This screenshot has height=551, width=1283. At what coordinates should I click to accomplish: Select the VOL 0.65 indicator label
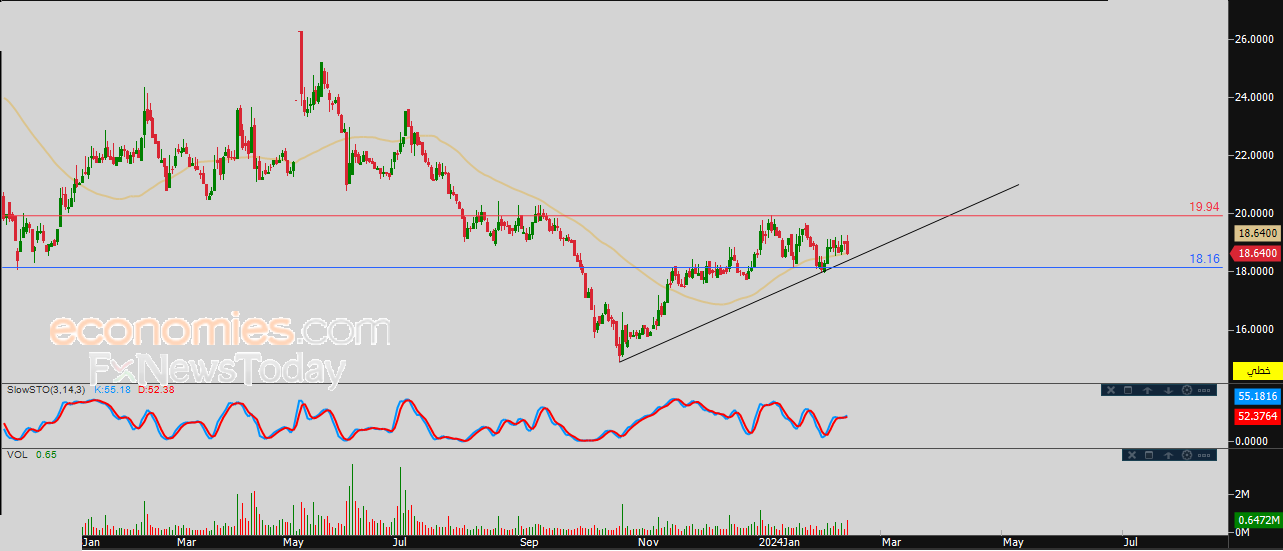coord(30,454)
